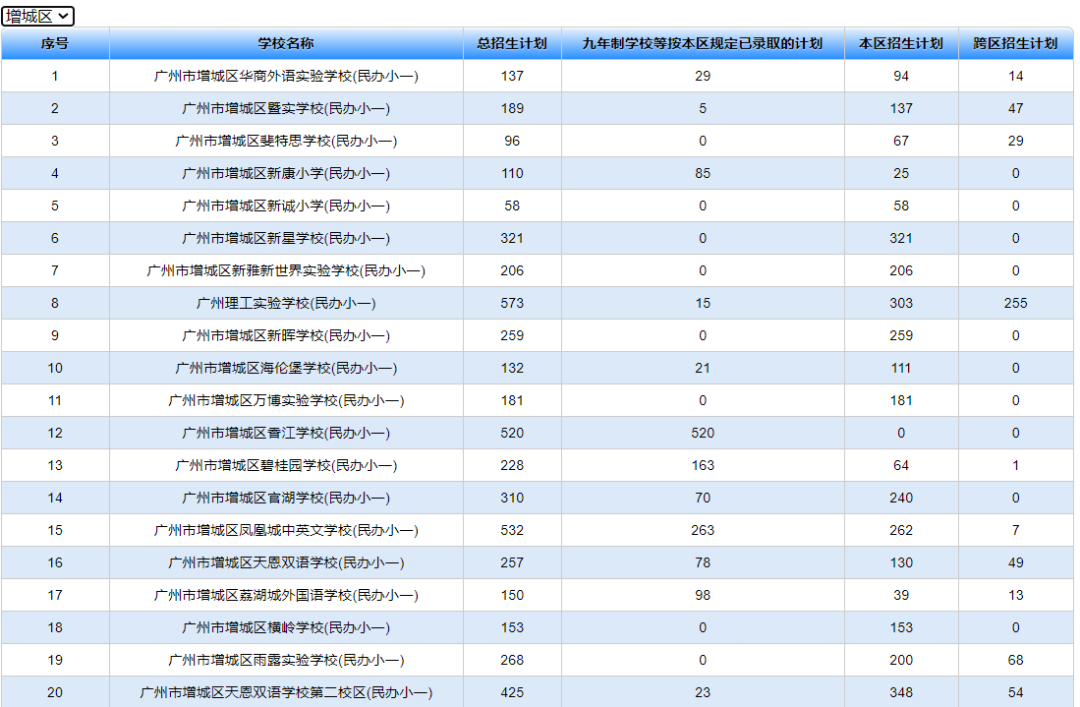The width and height of the screenshot is (1080, 707).
Task: Click sequence number 17 cell
Action: (x=55, y=595)
